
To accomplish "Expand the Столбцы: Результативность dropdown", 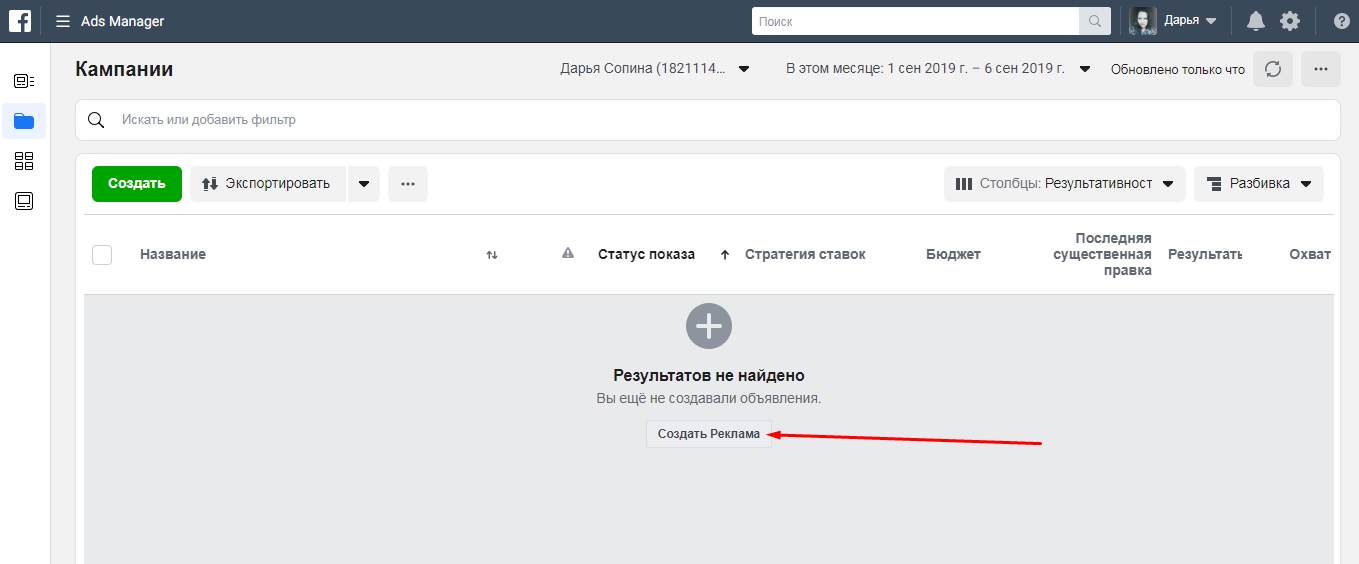I will [1064, 184].
